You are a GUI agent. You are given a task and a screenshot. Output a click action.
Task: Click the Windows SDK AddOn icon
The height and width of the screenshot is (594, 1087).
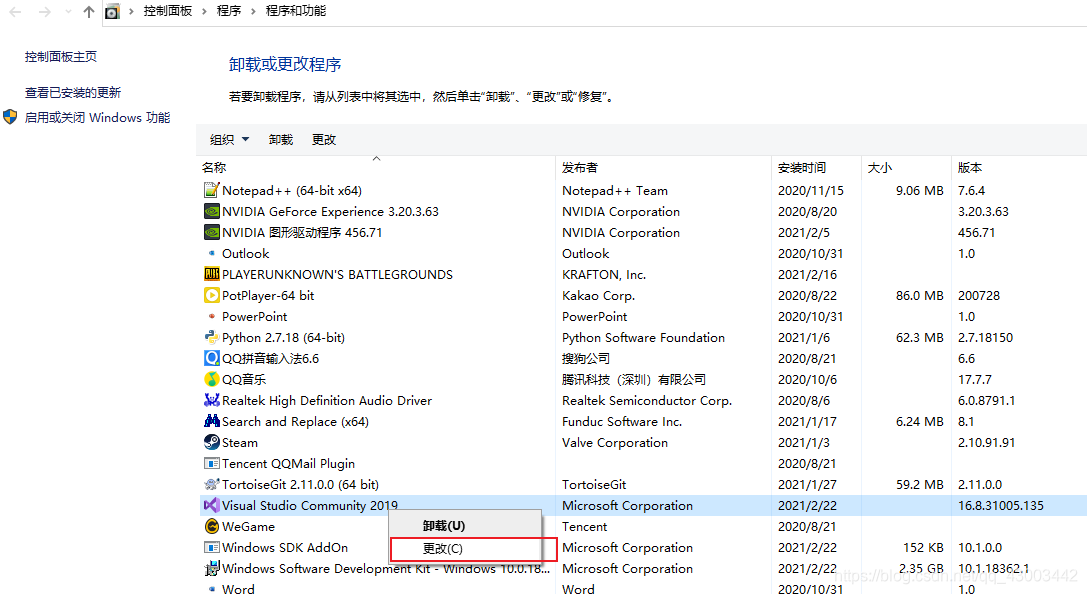click(211, 547)
